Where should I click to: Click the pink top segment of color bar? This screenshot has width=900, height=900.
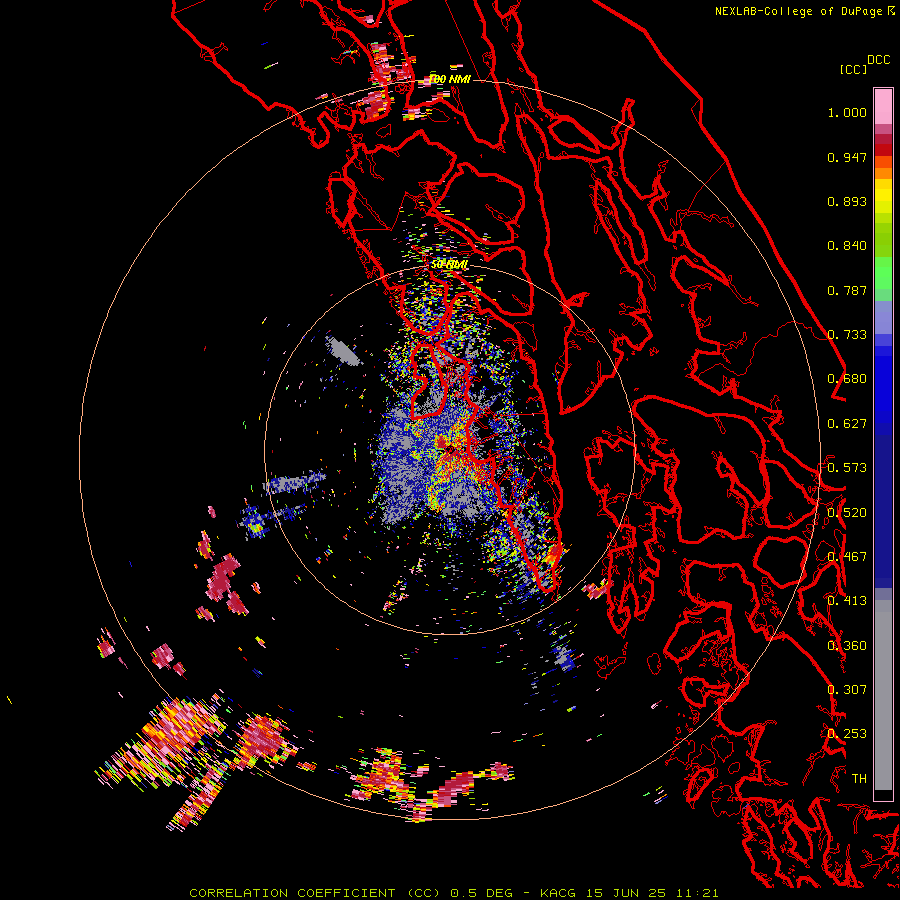[x=883, y=106]
